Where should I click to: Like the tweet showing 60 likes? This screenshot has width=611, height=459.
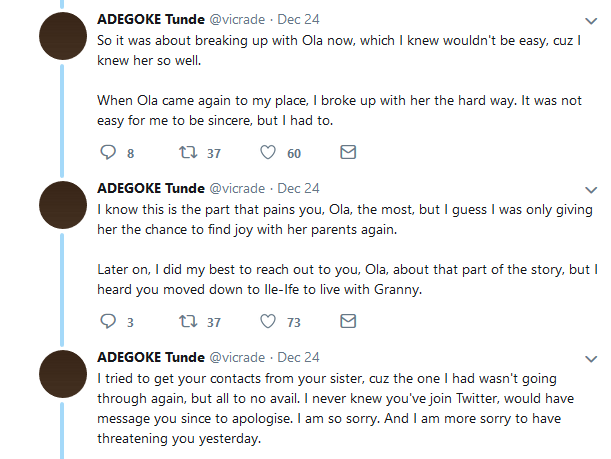[x=268, y=152]
